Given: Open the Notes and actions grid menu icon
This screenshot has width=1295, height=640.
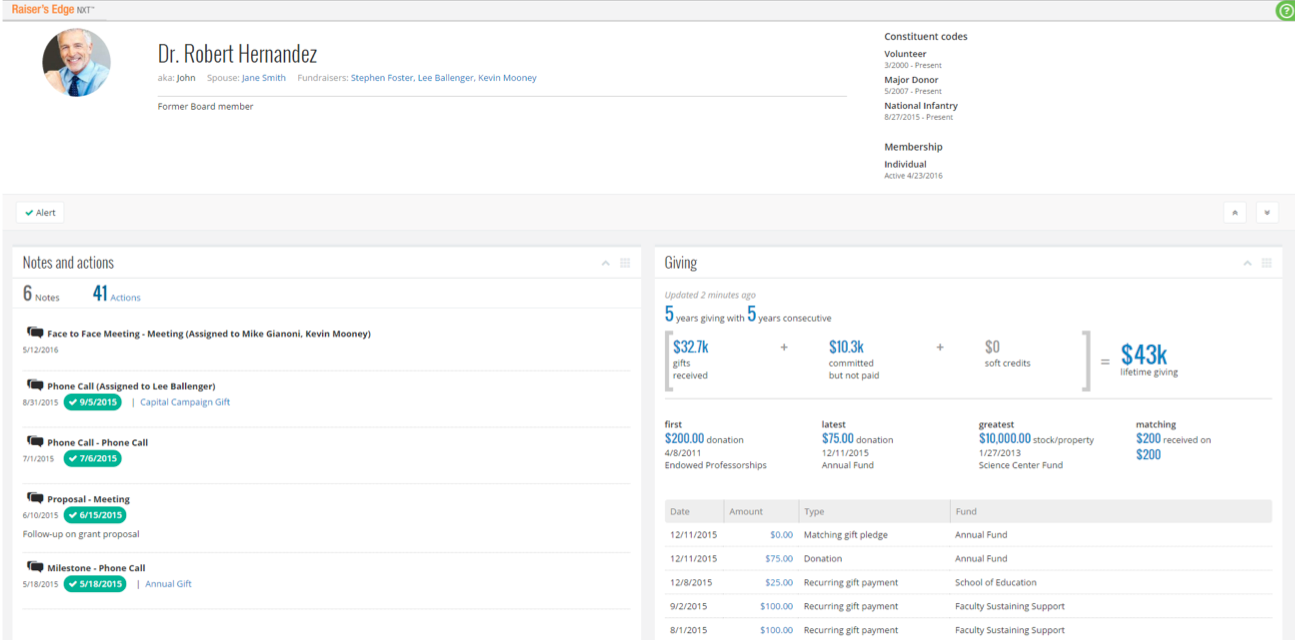Looking at the screenshot, I should coord(625,263).
